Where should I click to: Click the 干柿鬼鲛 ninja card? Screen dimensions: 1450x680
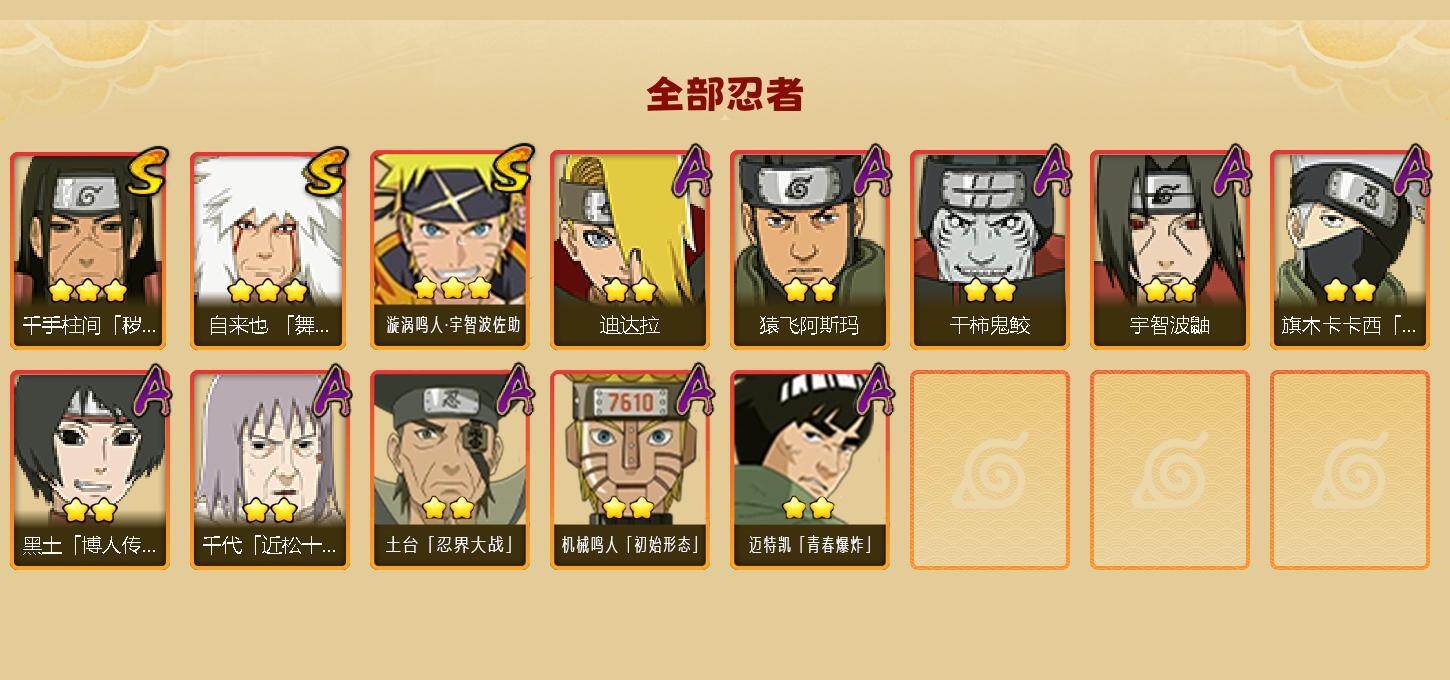(x=990, y=250)
